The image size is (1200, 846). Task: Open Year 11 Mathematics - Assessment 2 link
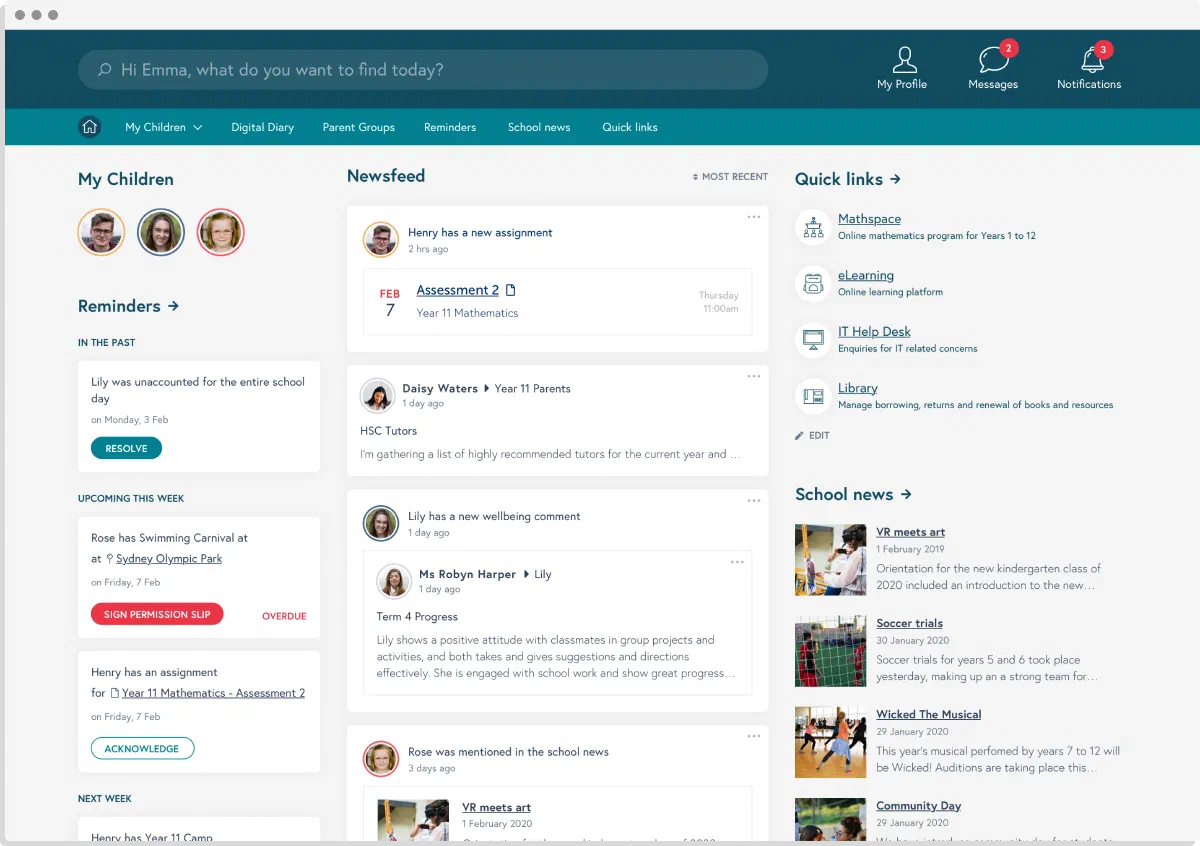[213, 693]
